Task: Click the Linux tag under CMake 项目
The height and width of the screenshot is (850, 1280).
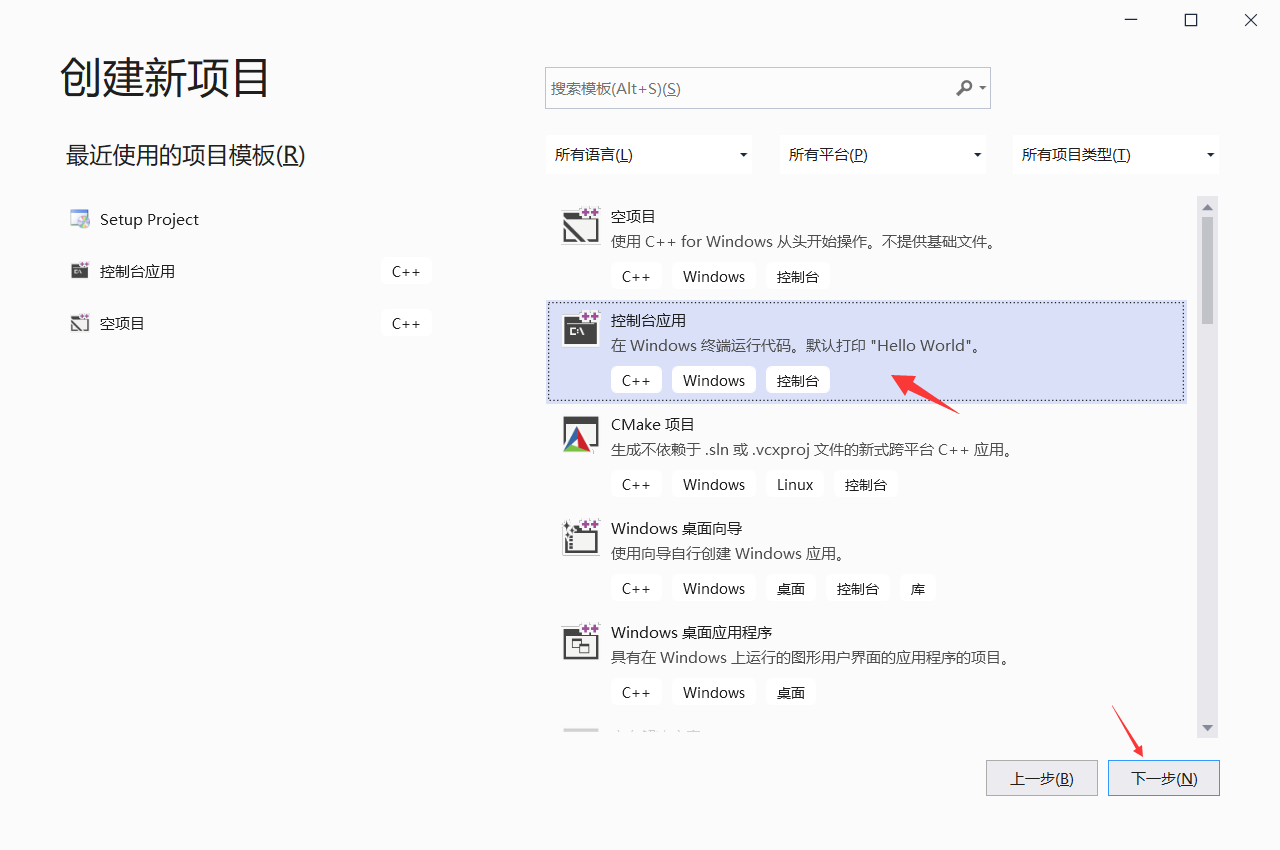Action: click(795, 484)
